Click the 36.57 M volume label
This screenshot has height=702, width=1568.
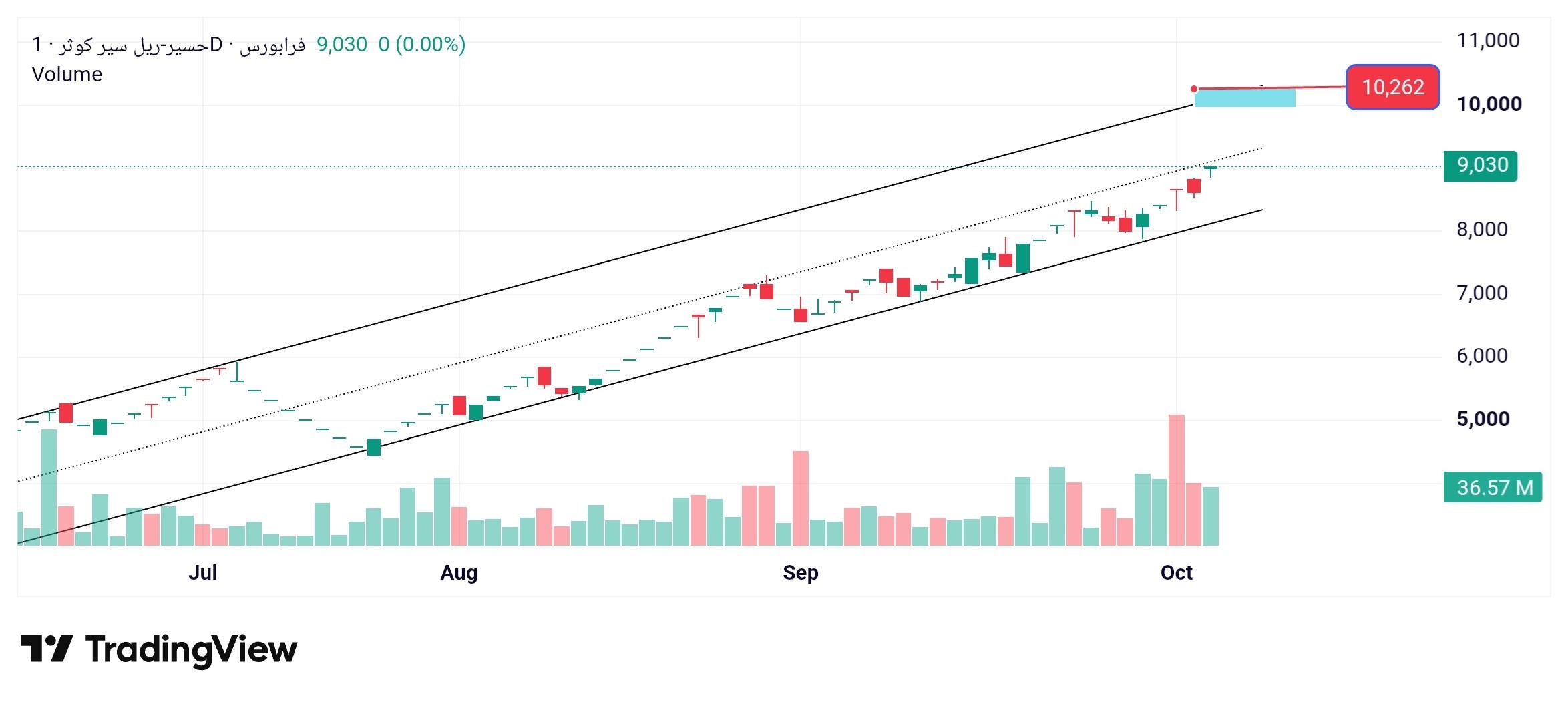1493,487
